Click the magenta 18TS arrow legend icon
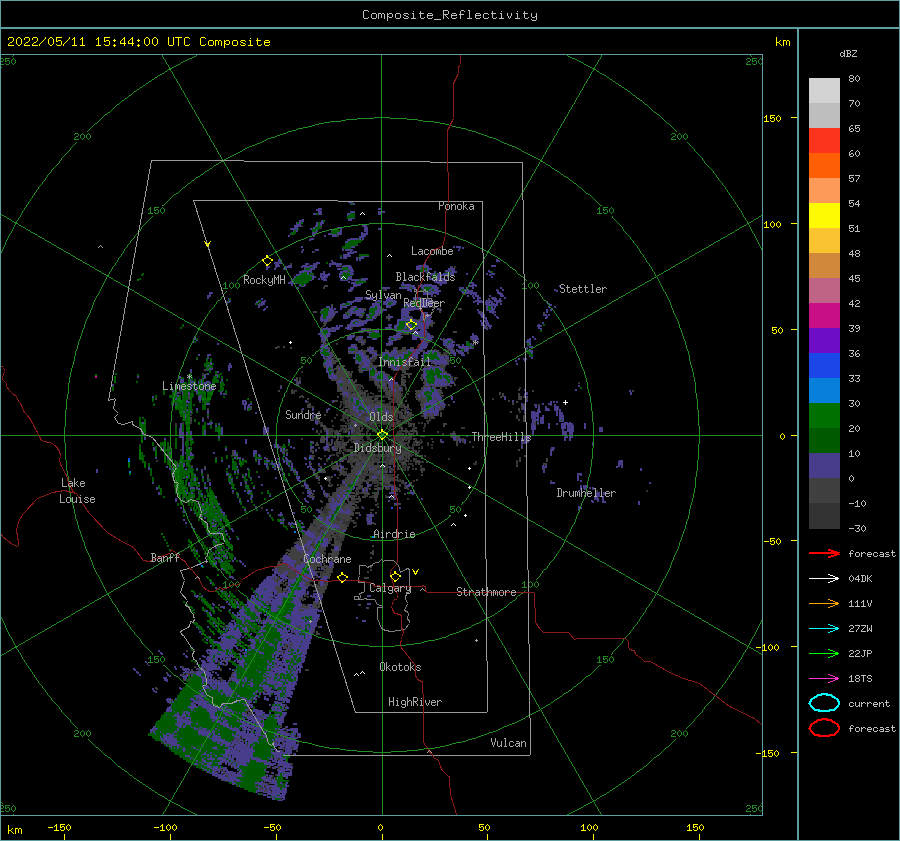This screenshot has width=900, height=841. pos(824,678)
